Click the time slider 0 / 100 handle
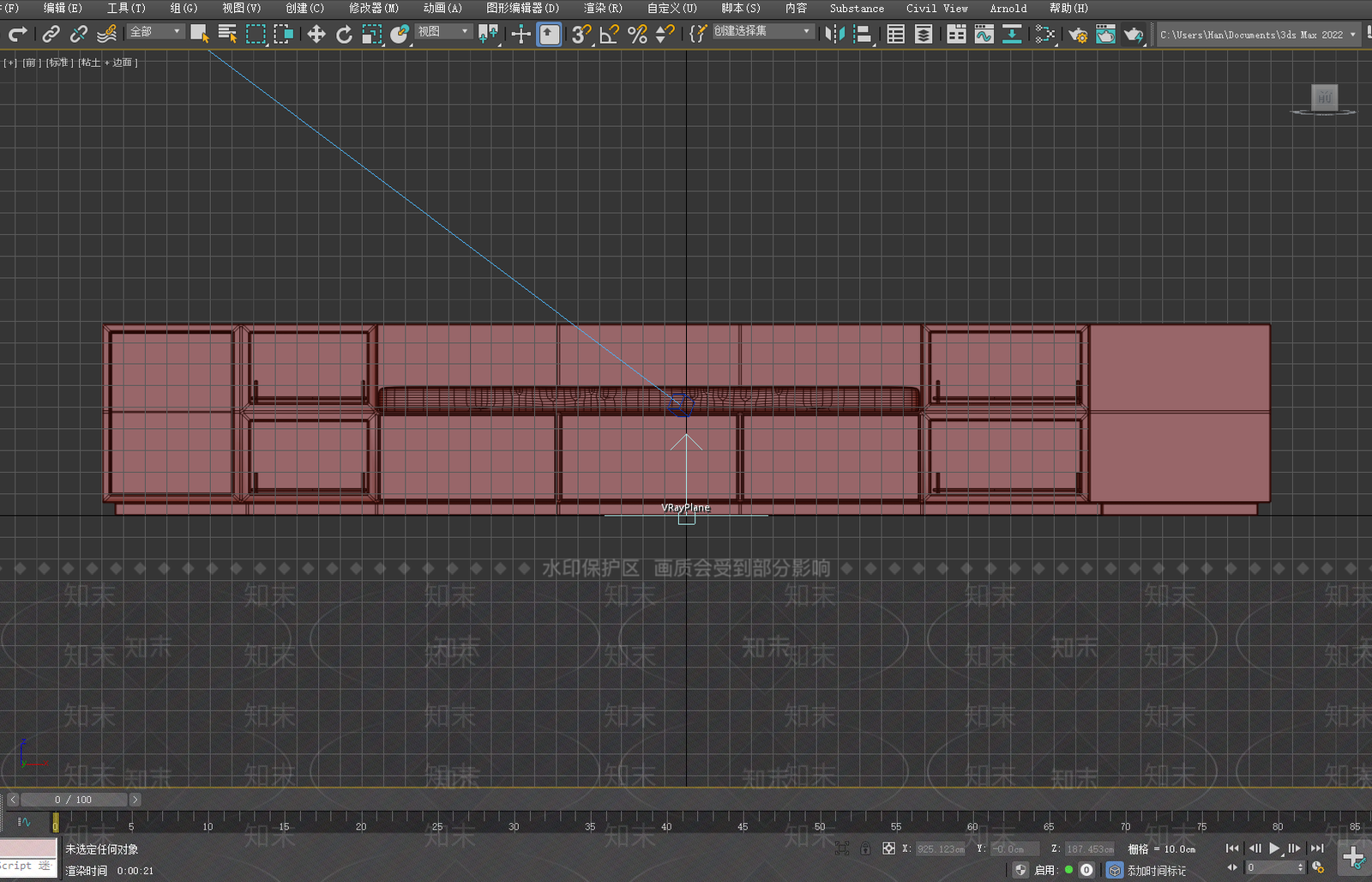This screenshot has width=1372, height=882. tap(73, 800)
